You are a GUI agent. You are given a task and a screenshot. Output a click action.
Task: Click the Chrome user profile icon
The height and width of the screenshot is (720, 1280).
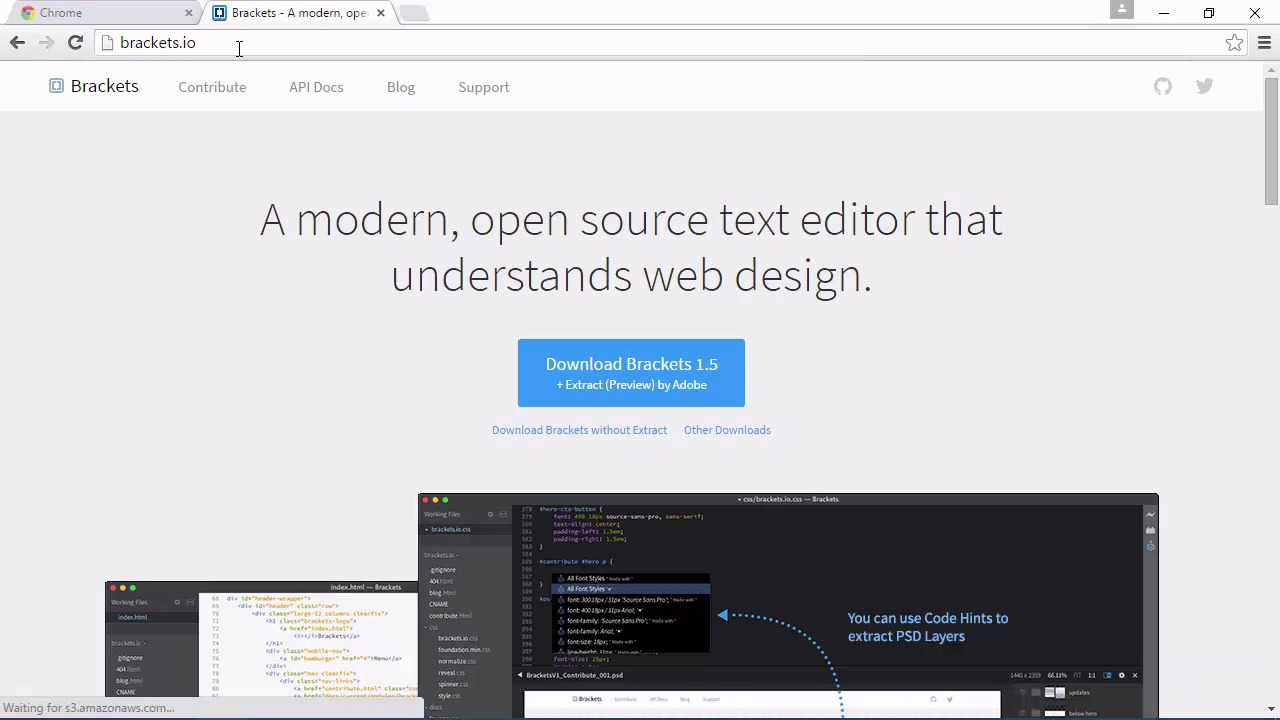[1122, 10]
